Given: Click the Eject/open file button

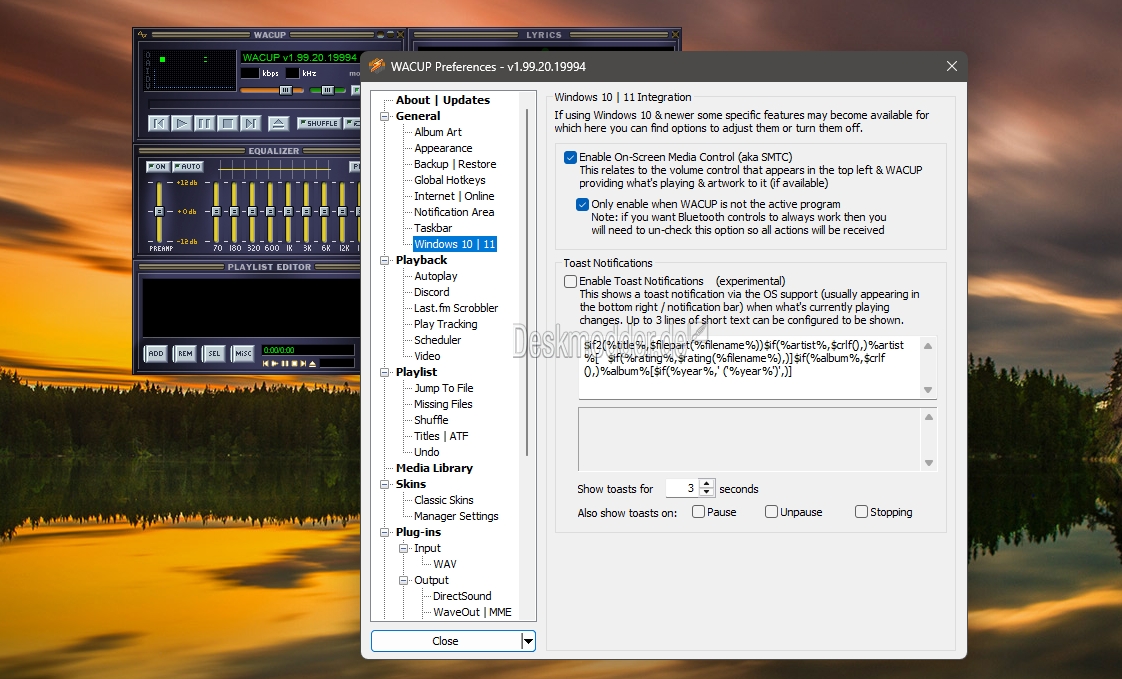Looking at the screenshot, I should point(278,123).
